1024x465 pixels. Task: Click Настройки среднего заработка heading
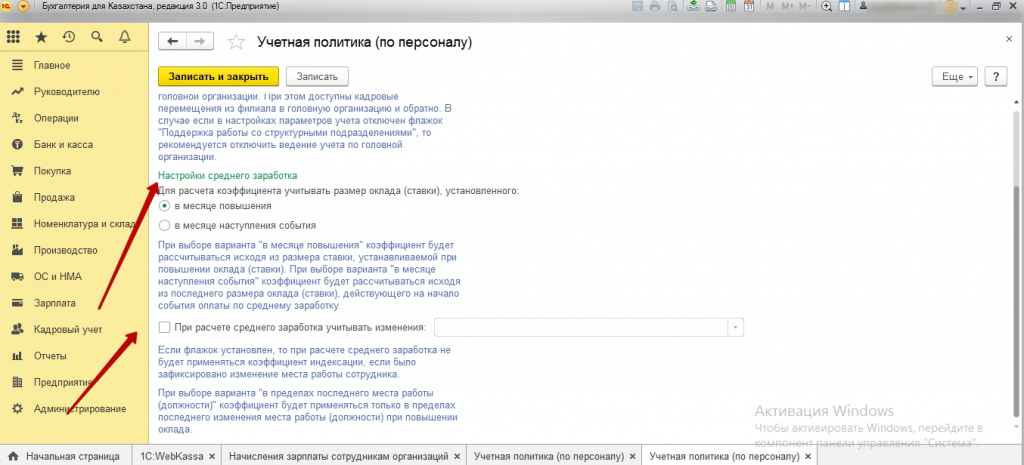pos(228,176)
